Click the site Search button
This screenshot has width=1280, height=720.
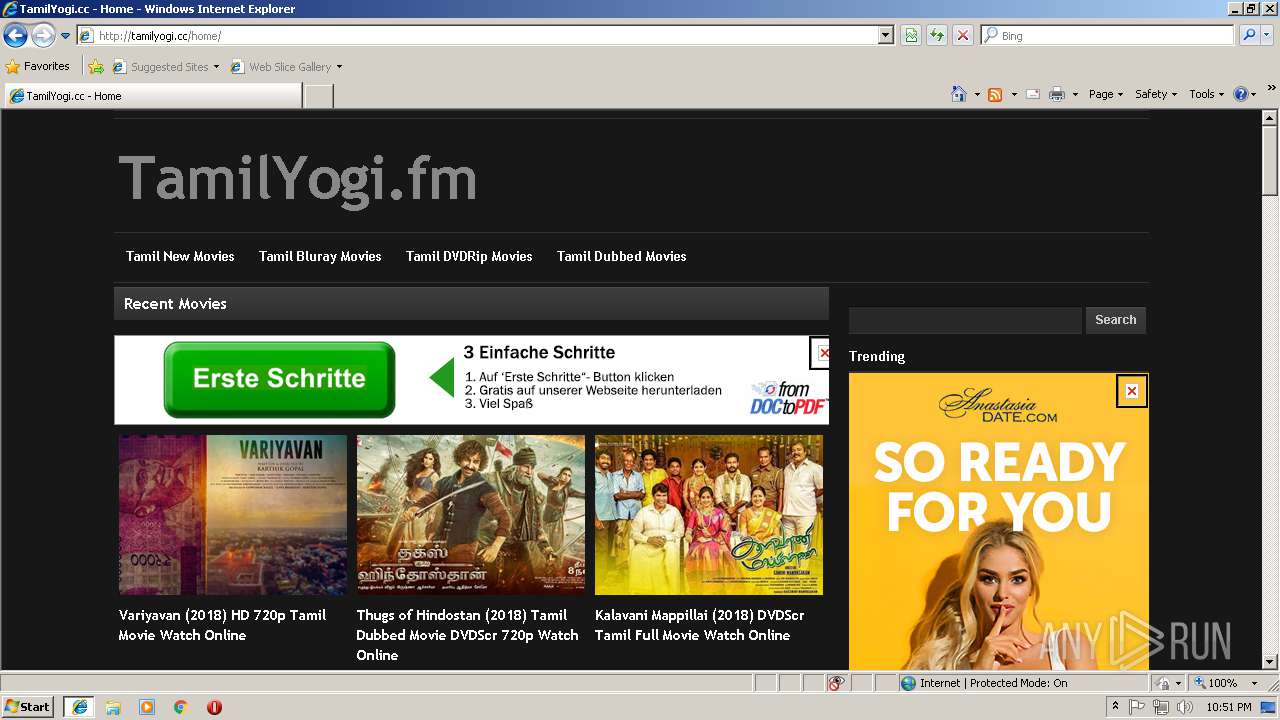[x=1116, y=320]
